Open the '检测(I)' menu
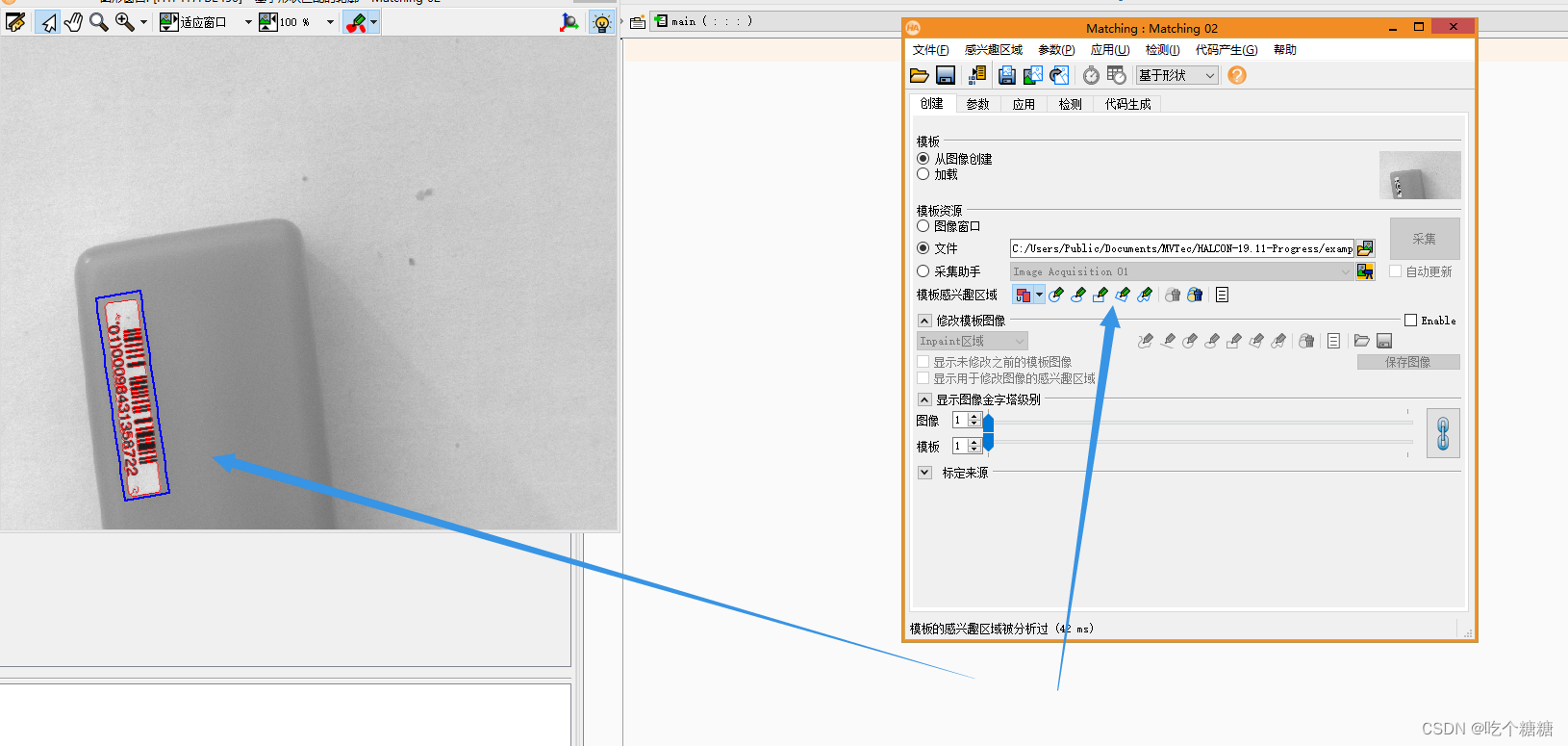Image resolution: width=1568 pixels, height=746 pixels. point(1163,50)
